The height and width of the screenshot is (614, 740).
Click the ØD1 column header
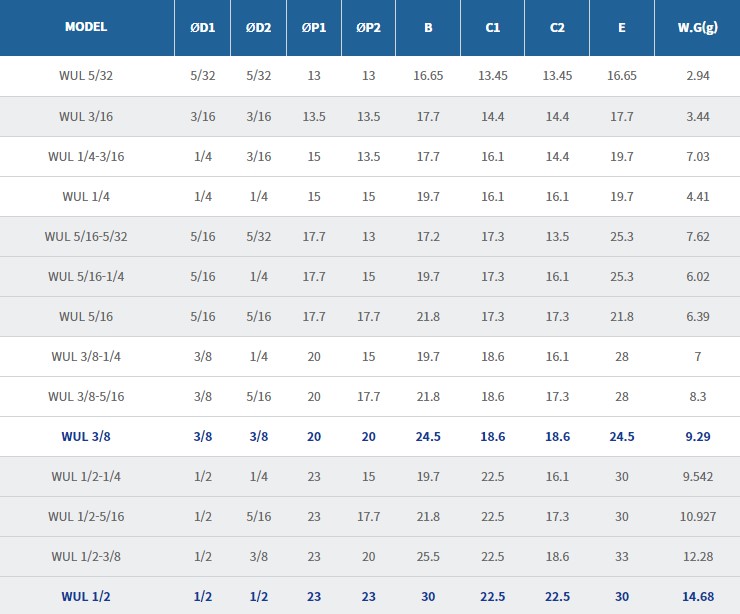coord(202,27)
